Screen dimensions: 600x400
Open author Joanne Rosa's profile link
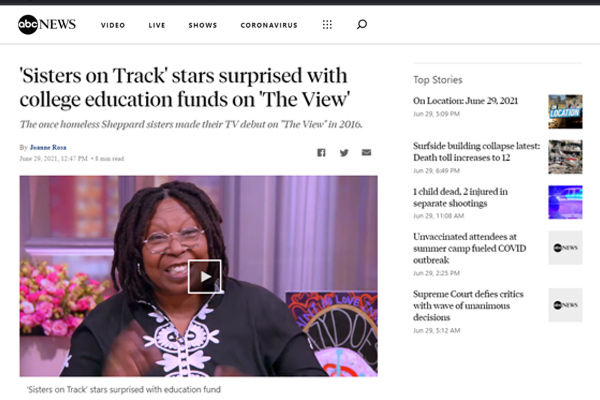click(48, 147)
